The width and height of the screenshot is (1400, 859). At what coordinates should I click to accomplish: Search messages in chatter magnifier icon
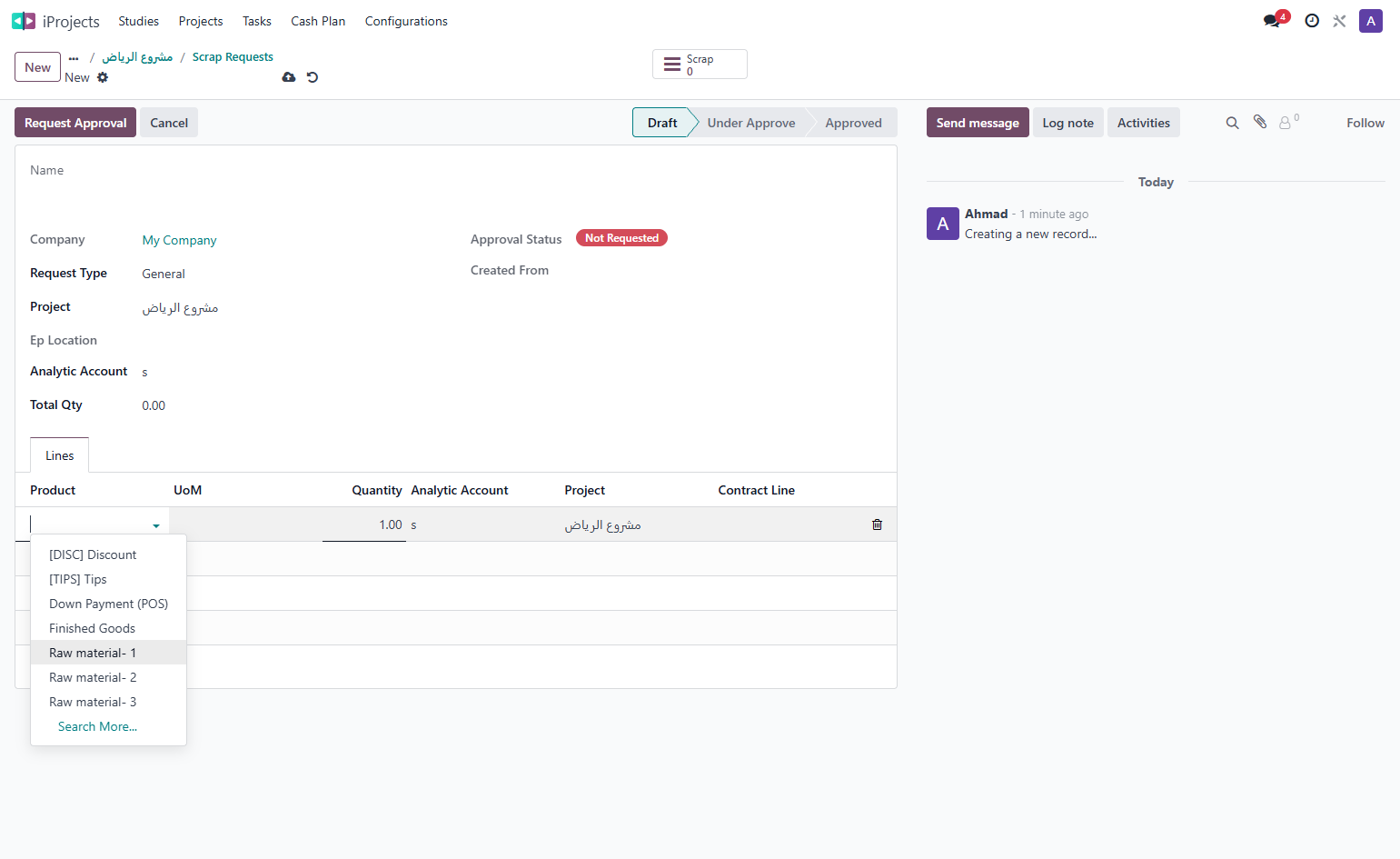(x=1232, y=123)
